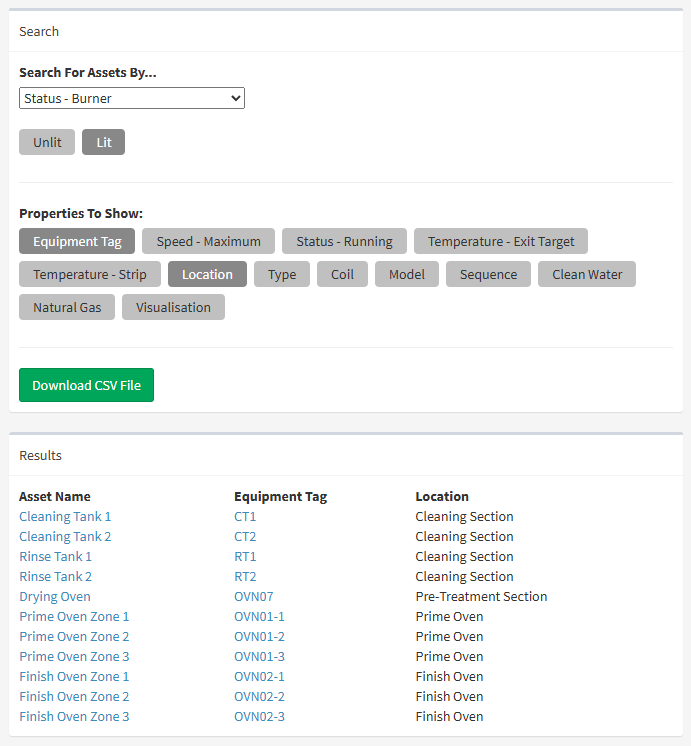
Task: Enable the Natural Gas property
Action: pyautogui.click(x=67, y=307)
